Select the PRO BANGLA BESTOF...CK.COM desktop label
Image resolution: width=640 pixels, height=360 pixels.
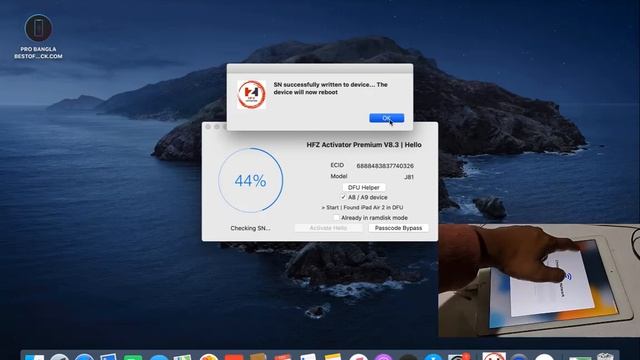[x=38, y=53]
